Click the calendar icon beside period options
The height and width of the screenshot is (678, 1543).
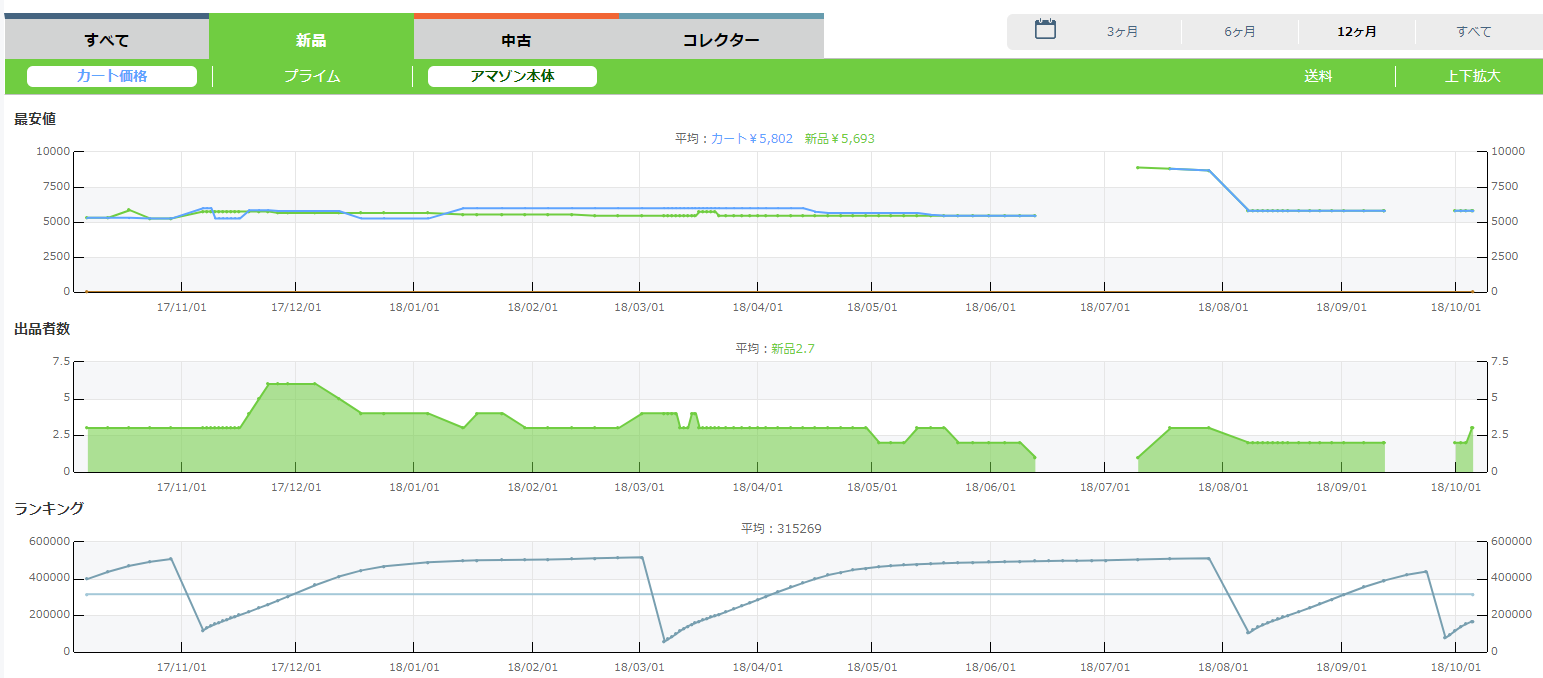[1045, 29]
